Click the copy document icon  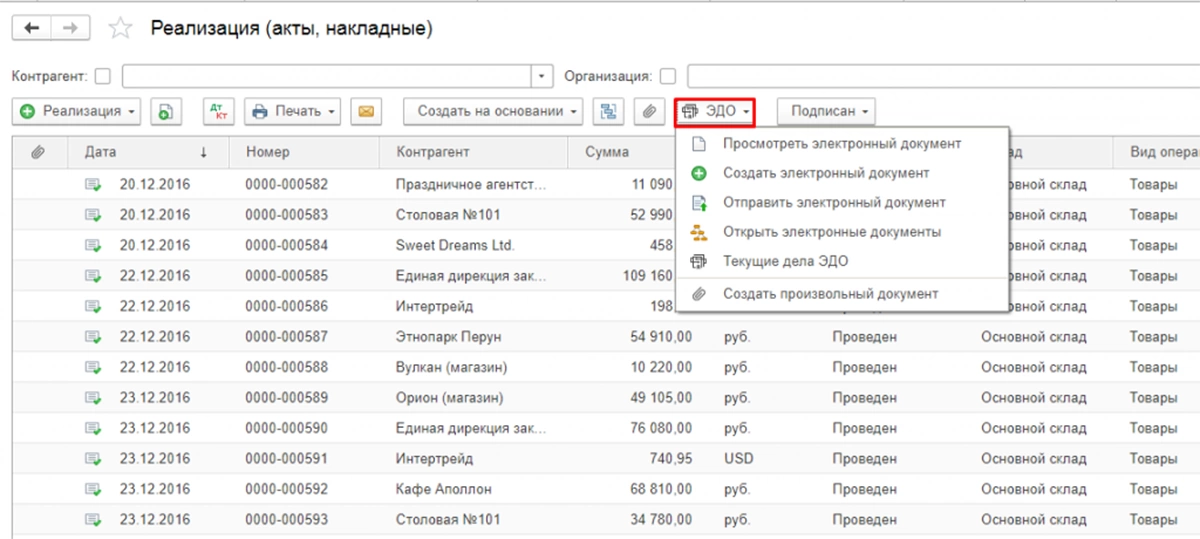point(166,112)
